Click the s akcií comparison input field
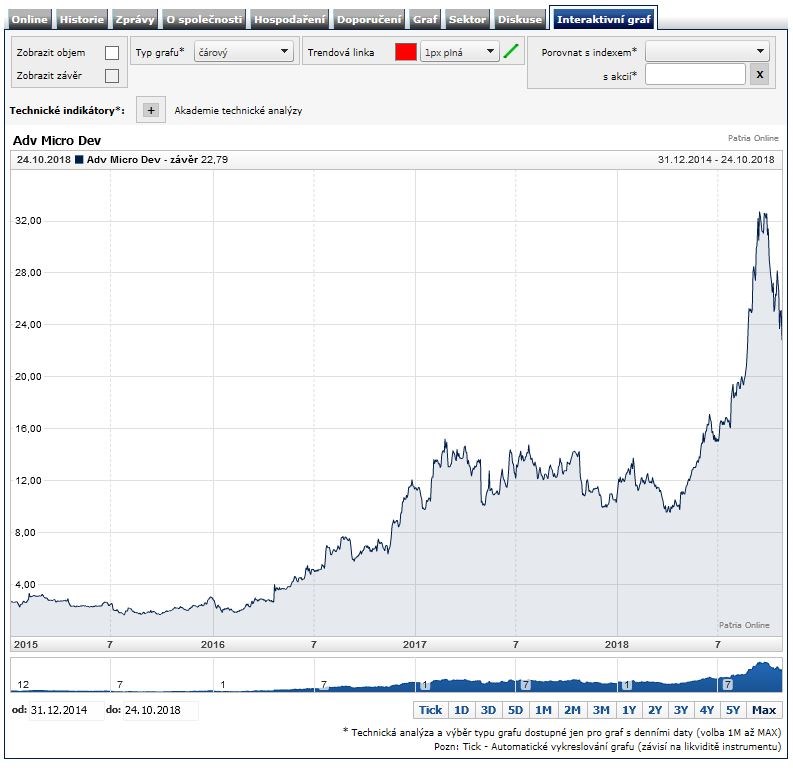793x773 pixels. pos(695,74)
